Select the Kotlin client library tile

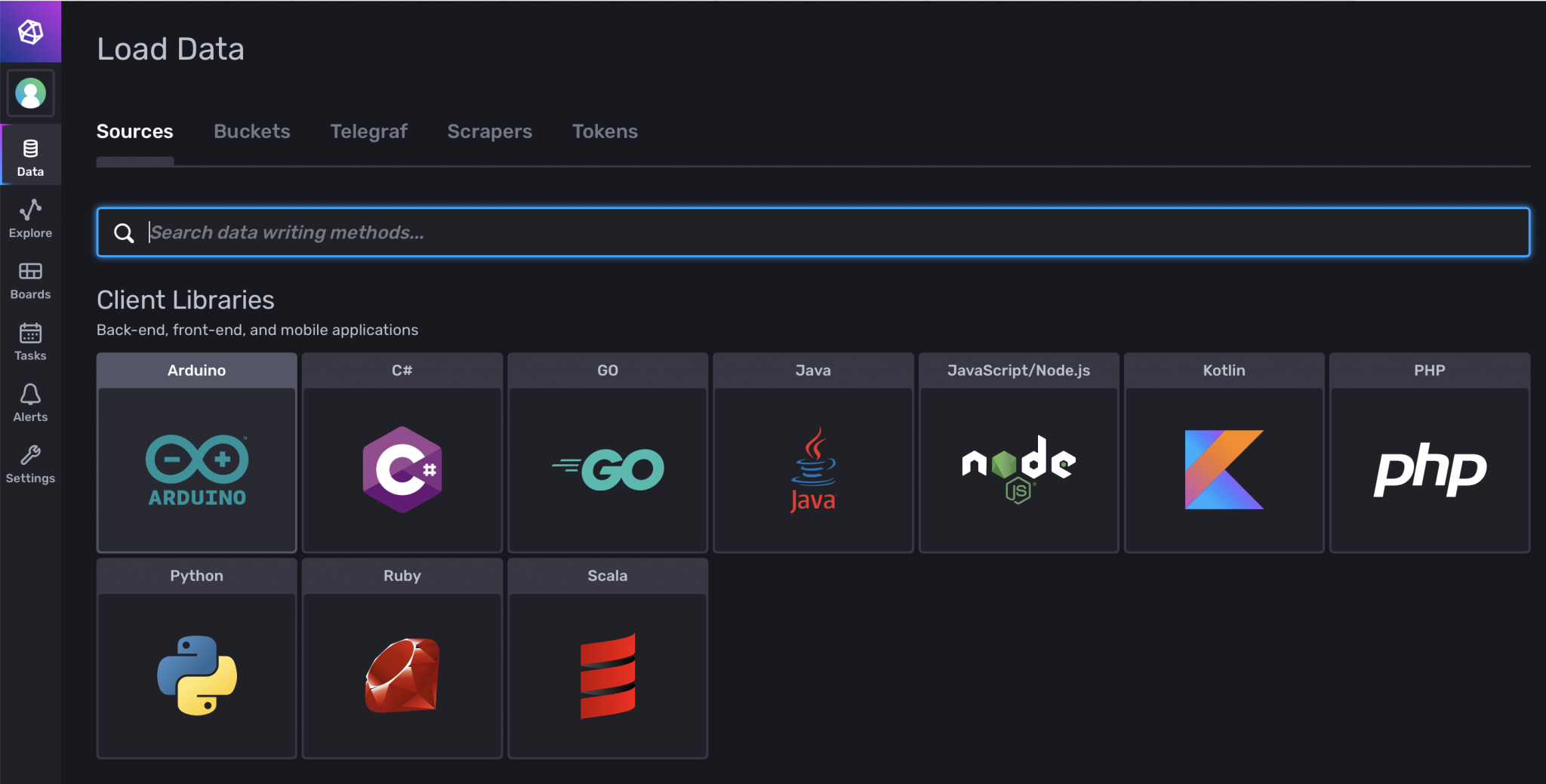click(x=1224, y=453)
